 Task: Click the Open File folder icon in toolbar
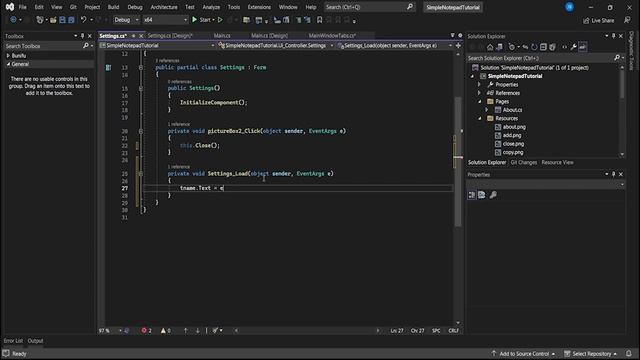pyautogui.click(x=53, y=20)
